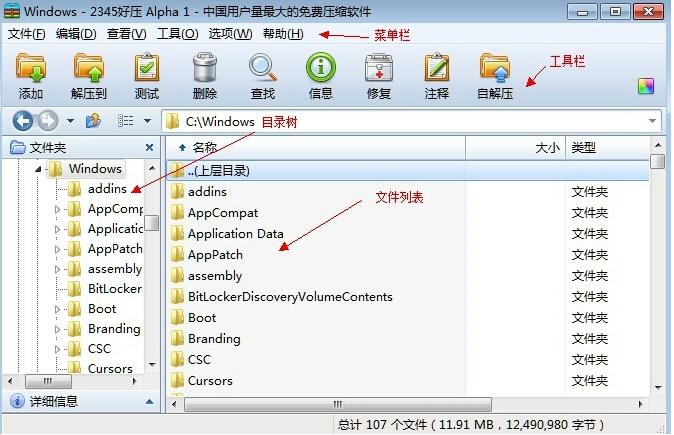Click the 解压到 (Extract to) toolbar icon

click(89, 68)
